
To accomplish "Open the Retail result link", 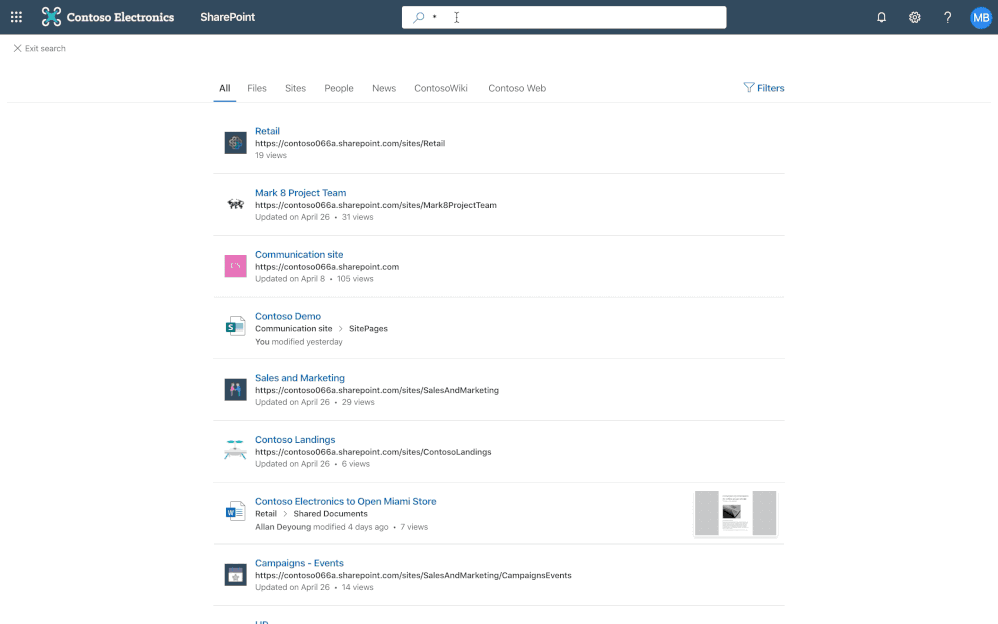I will (267, 131).
